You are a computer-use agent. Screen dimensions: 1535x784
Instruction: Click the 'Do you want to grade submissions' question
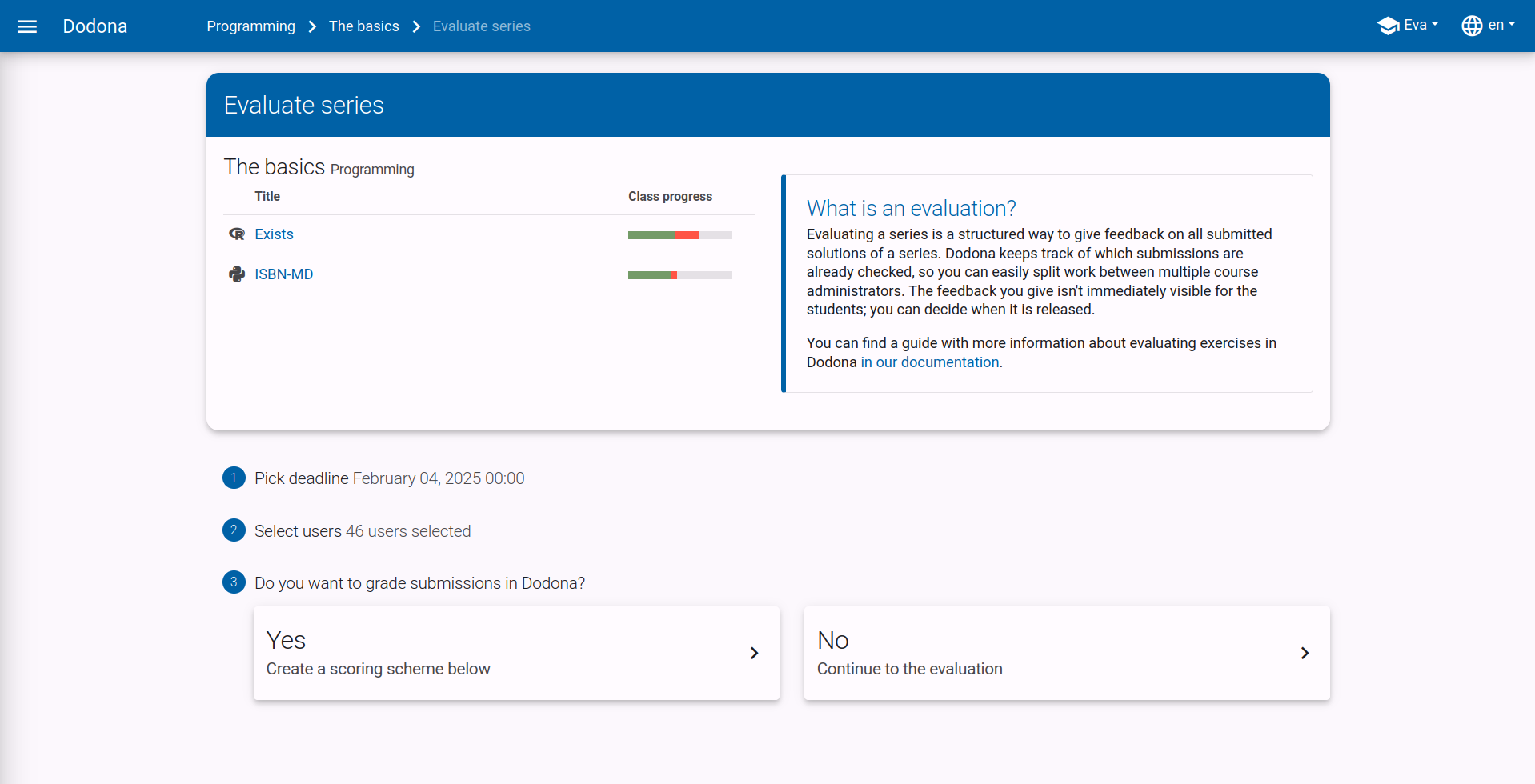[x=419, y=583]
